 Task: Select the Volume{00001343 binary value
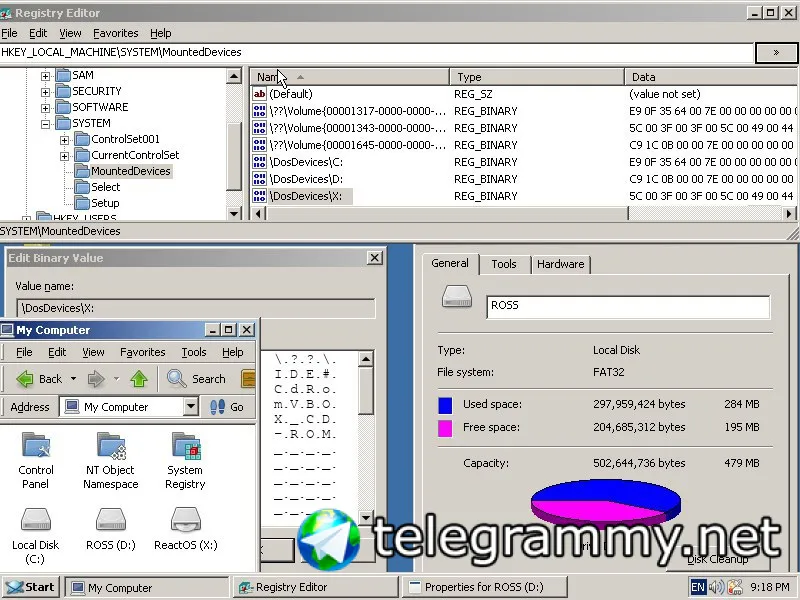coord(357,128)
